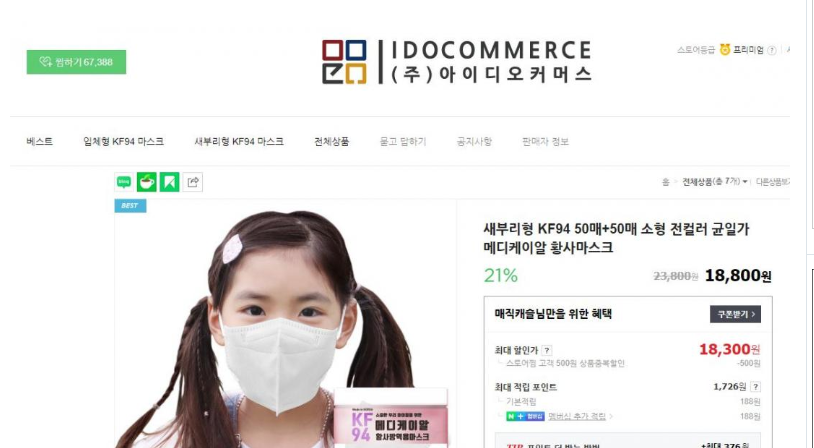Viewport: 814px width, 448px height.
Task: Open the 전체상품 menu tab
Action: 331,141
